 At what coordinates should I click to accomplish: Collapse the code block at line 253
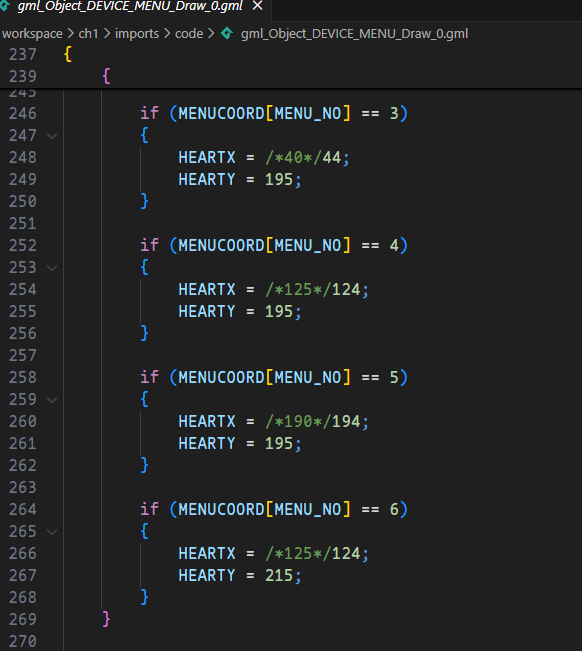52,268
